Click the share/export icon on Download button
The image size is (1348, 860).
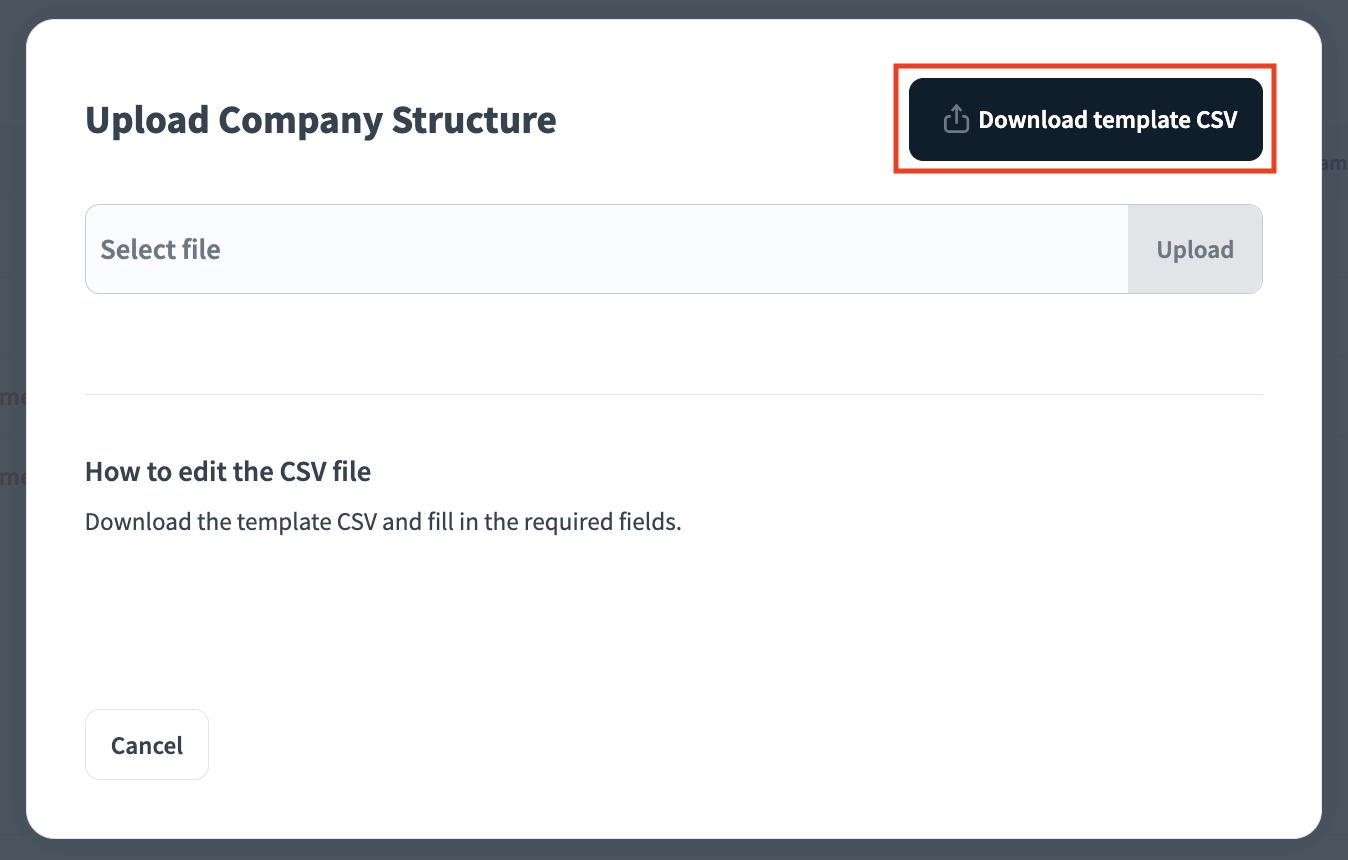click(956, 120)
